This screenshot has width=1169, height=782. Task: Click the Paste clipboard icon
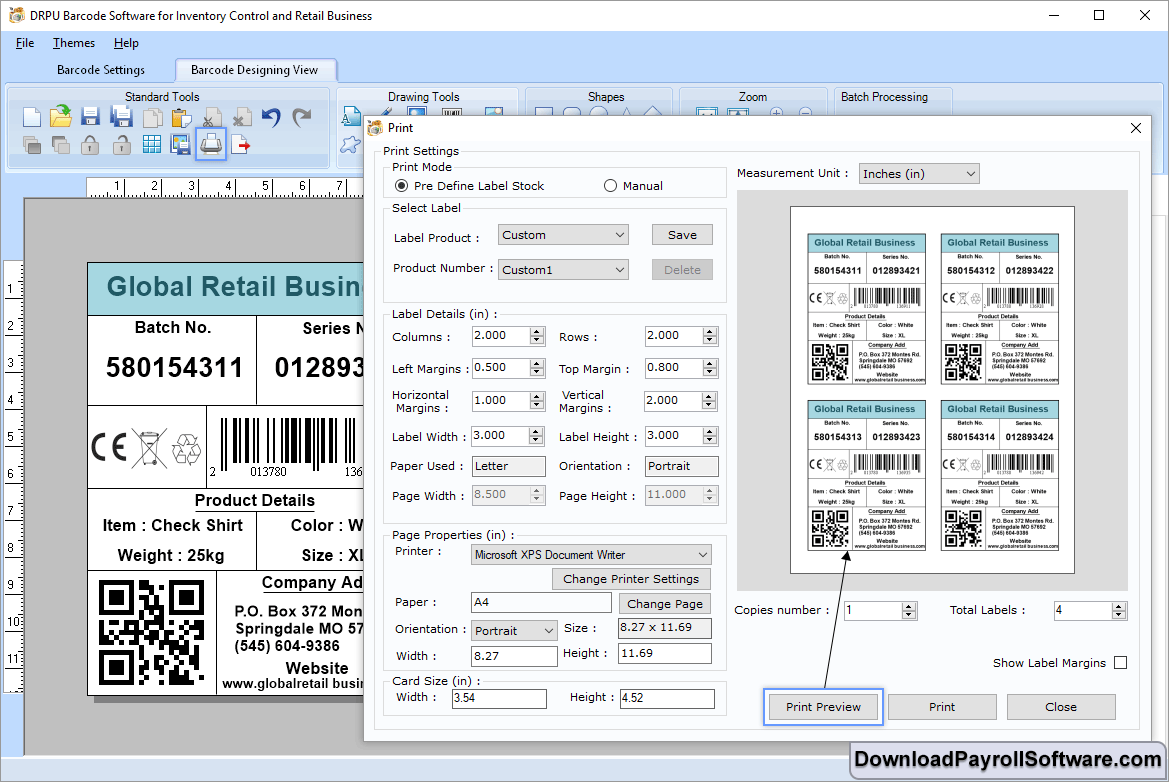pyautogui.click(x=181, y=118)
